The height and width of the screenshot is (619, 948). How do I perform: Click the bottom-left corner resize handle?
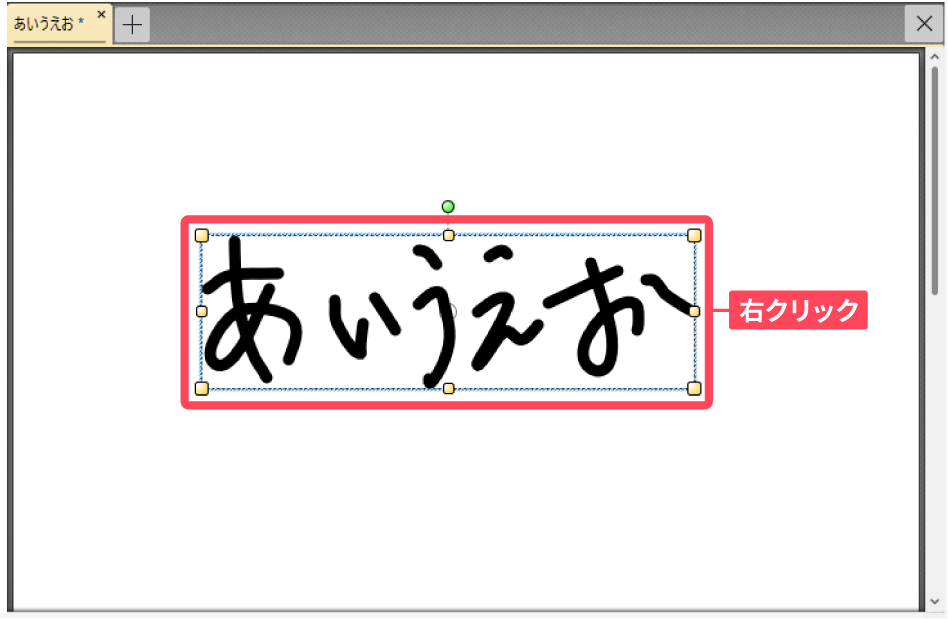(x=202, y=388)
